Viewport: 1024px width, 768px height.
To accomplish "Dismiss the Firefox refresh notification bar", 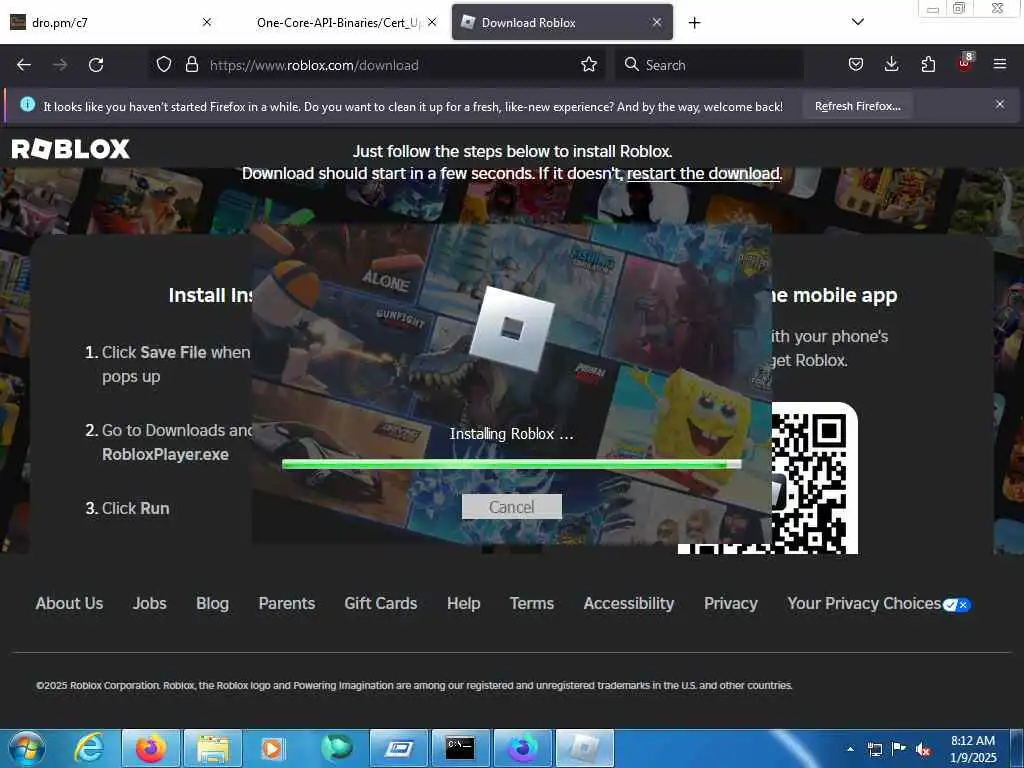I will [1000, 104].
